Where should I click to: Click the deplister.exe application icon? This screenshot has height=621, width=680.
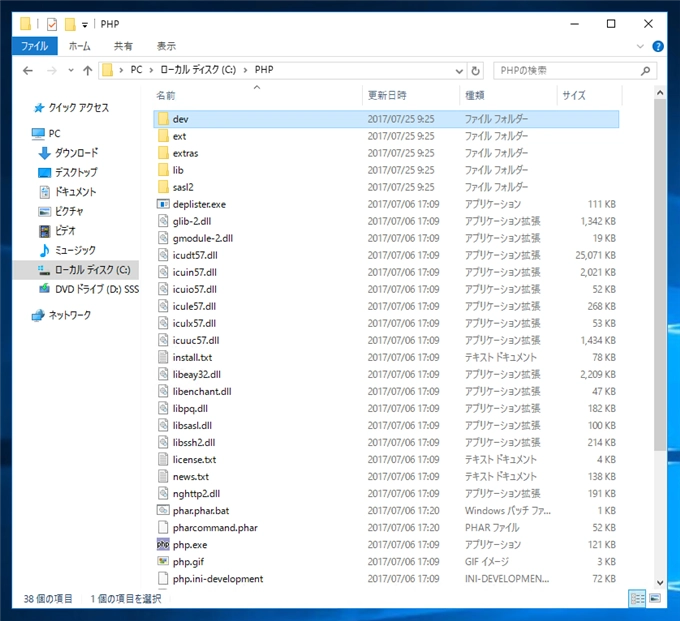[163, 204]
